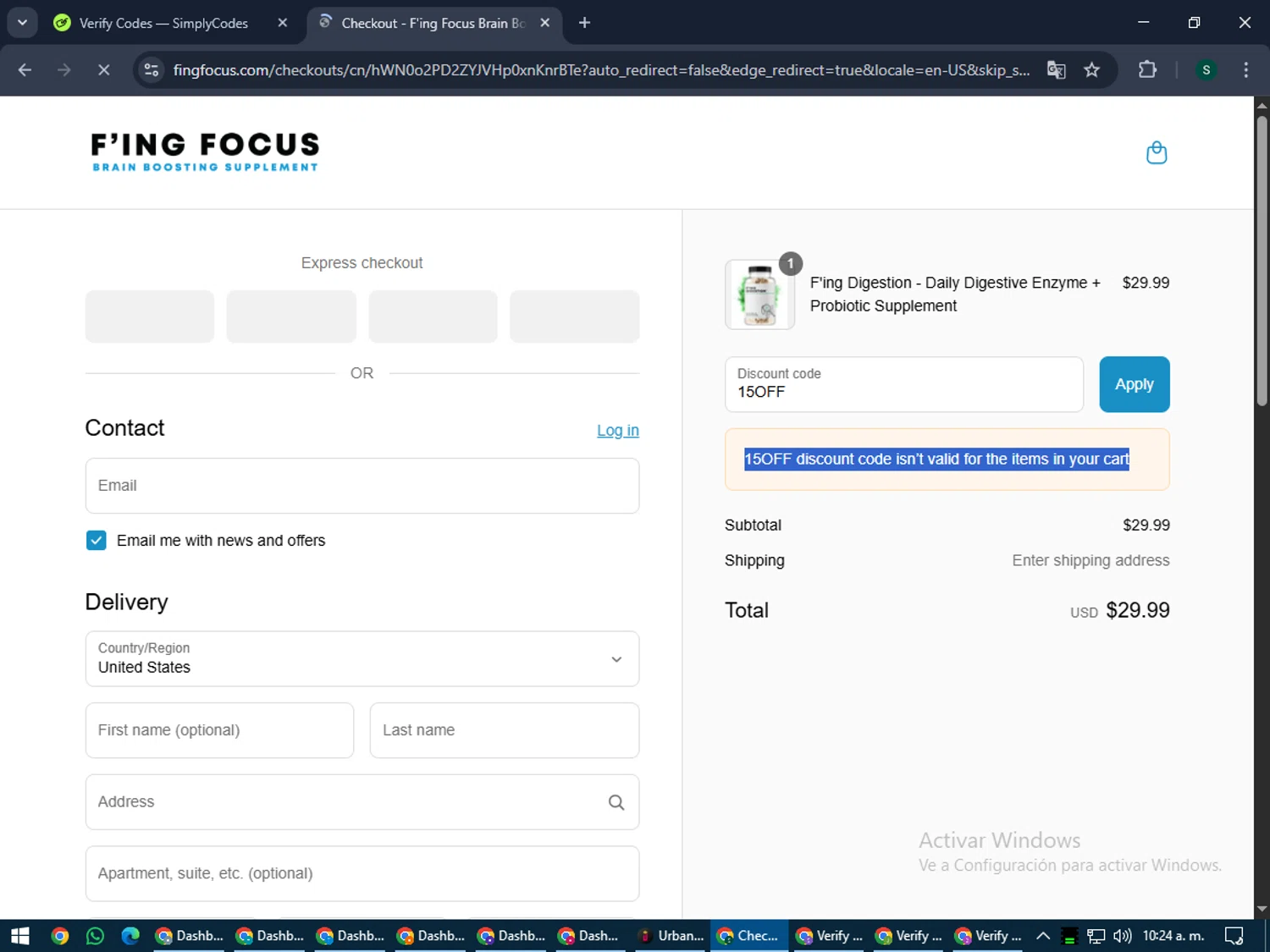
Task: Click the F'ing Digestion product thumbnail
Action: tap(759, 294)
